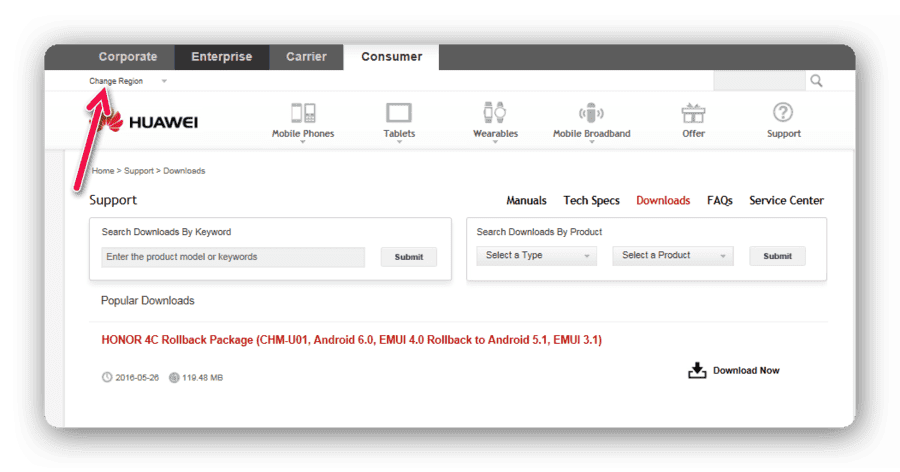Click the Huawei logo
Screen dimensions: 900x472
pyautogui.click(x=147, y=121)
